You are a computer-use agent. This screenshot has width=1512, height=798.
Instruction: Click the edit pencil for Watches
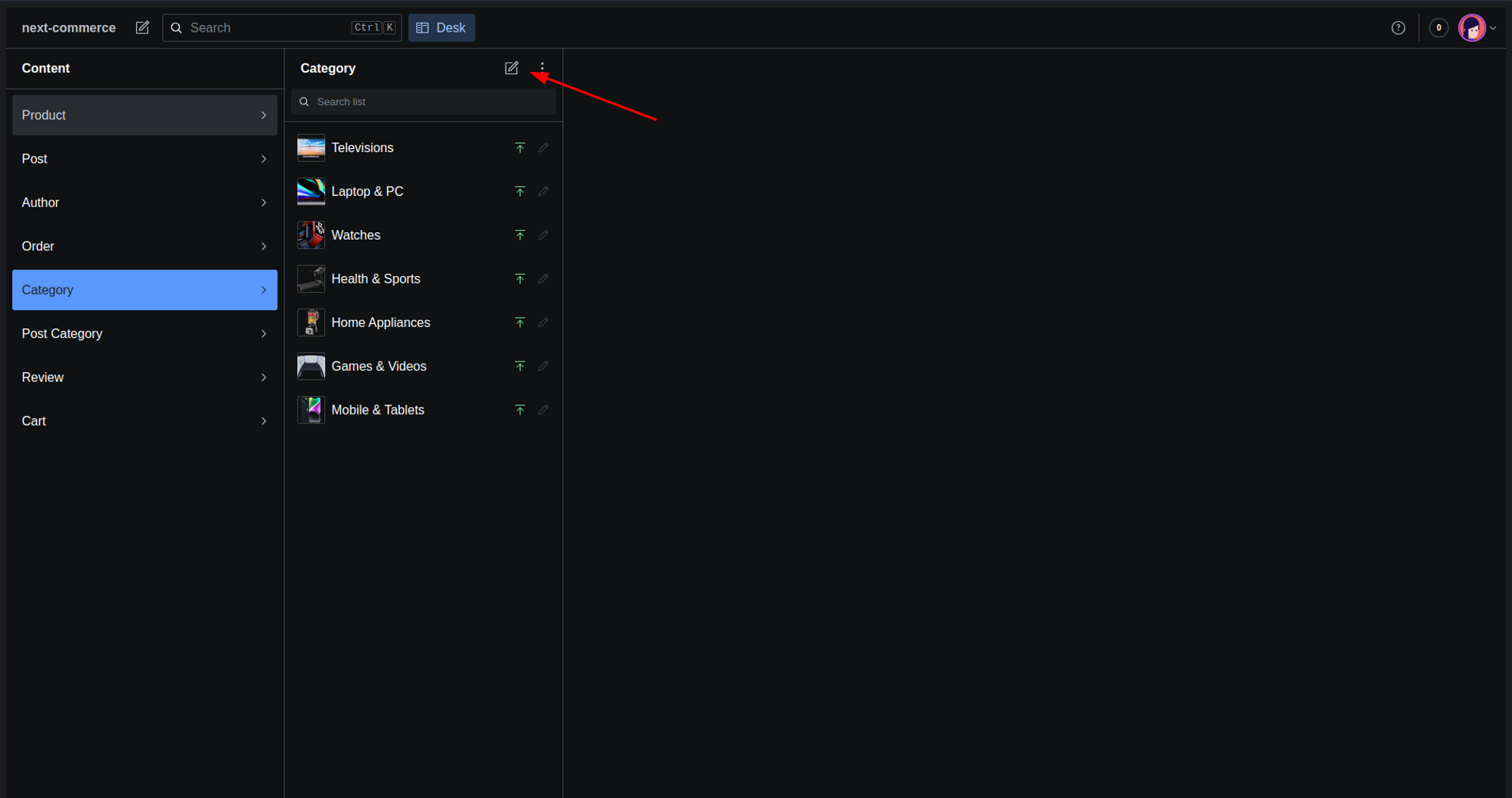point(544,234)
